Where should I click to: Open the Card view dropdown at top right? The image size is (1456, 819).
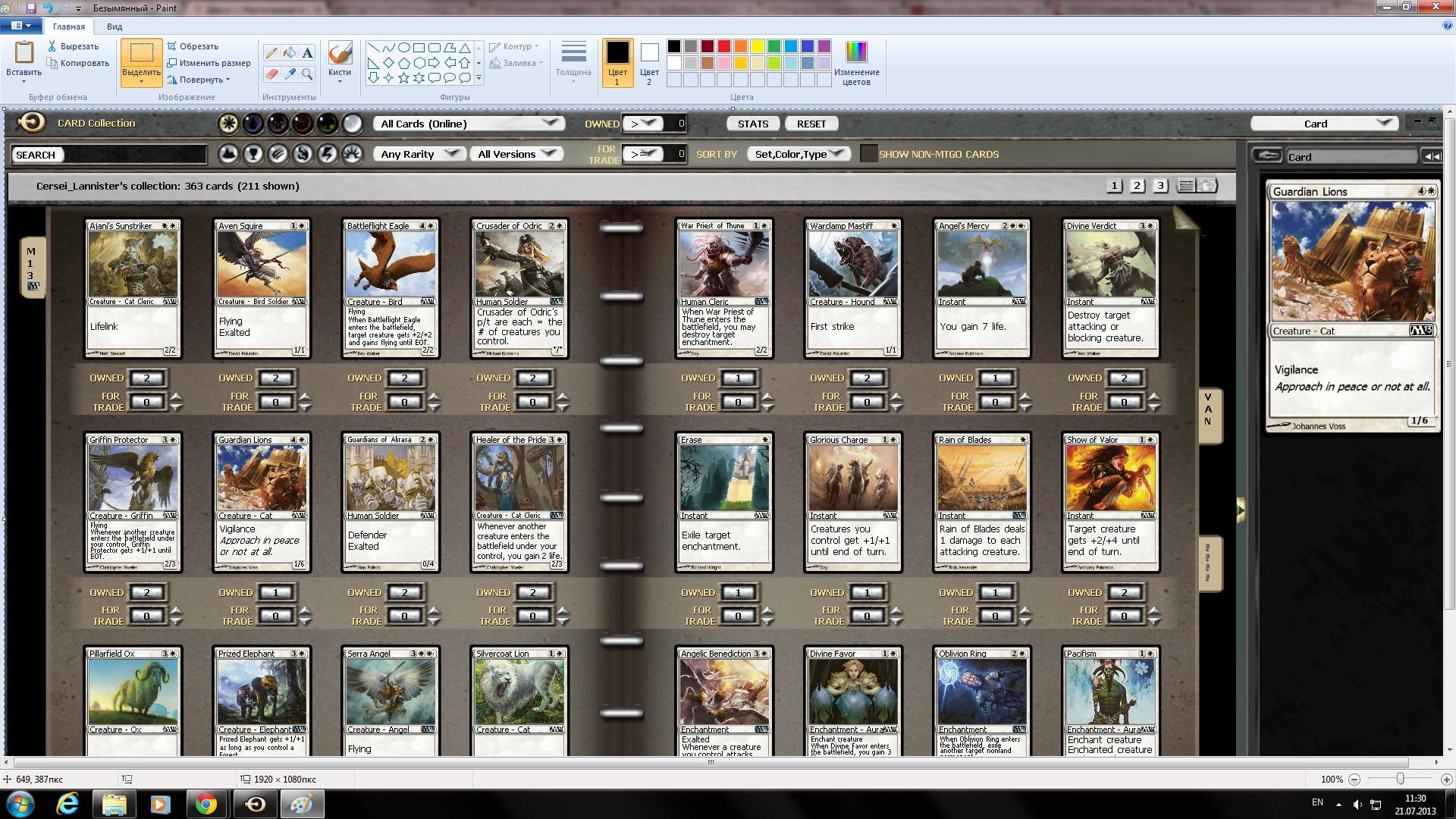(1325, 124)
